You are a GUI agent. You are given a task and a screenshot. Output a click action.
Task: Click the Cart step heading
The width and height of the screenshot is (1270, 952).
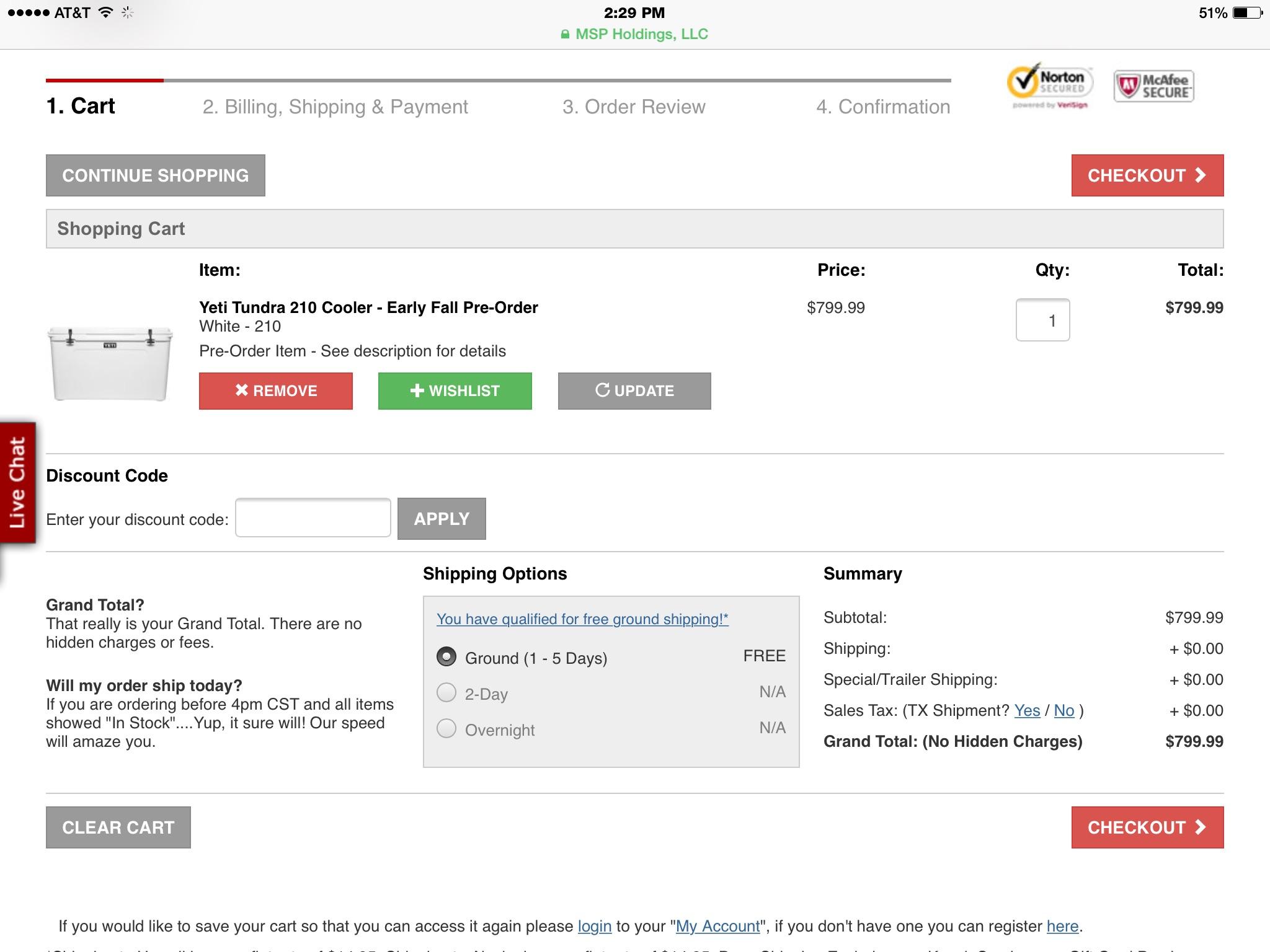pos(81,106)
